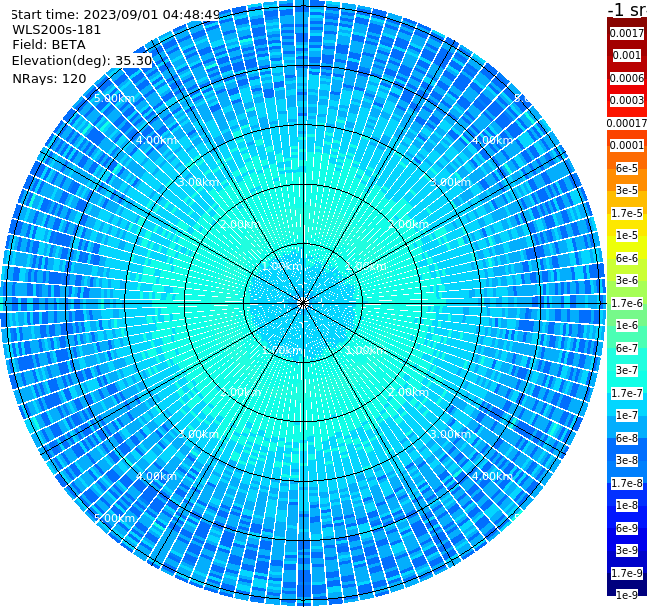The image size is (647, 607).
Task: Select the 3e-8 color scale label
Action: tap(627, 460)
